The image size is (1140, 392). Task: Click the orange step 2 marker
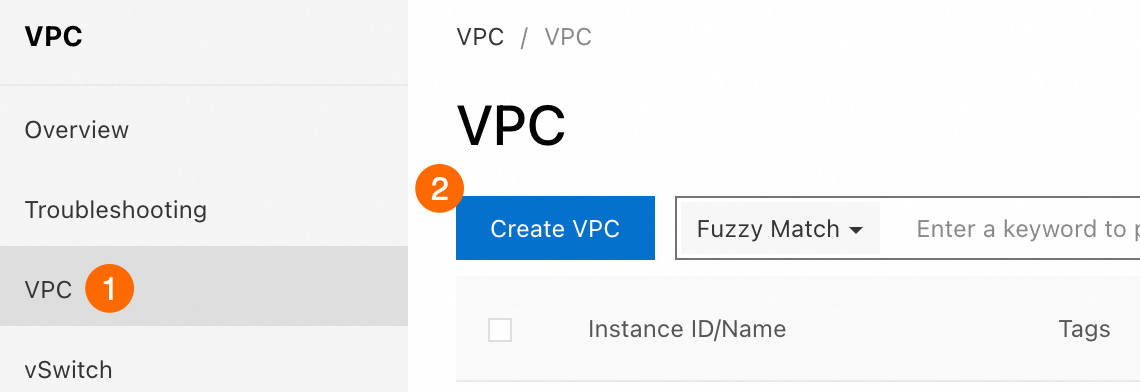click(x=439, y=191)
